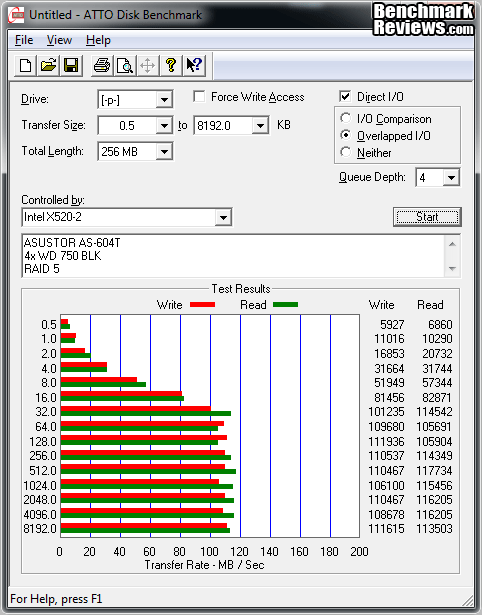Click the 64.0 row read value 105691

point(434,427)
